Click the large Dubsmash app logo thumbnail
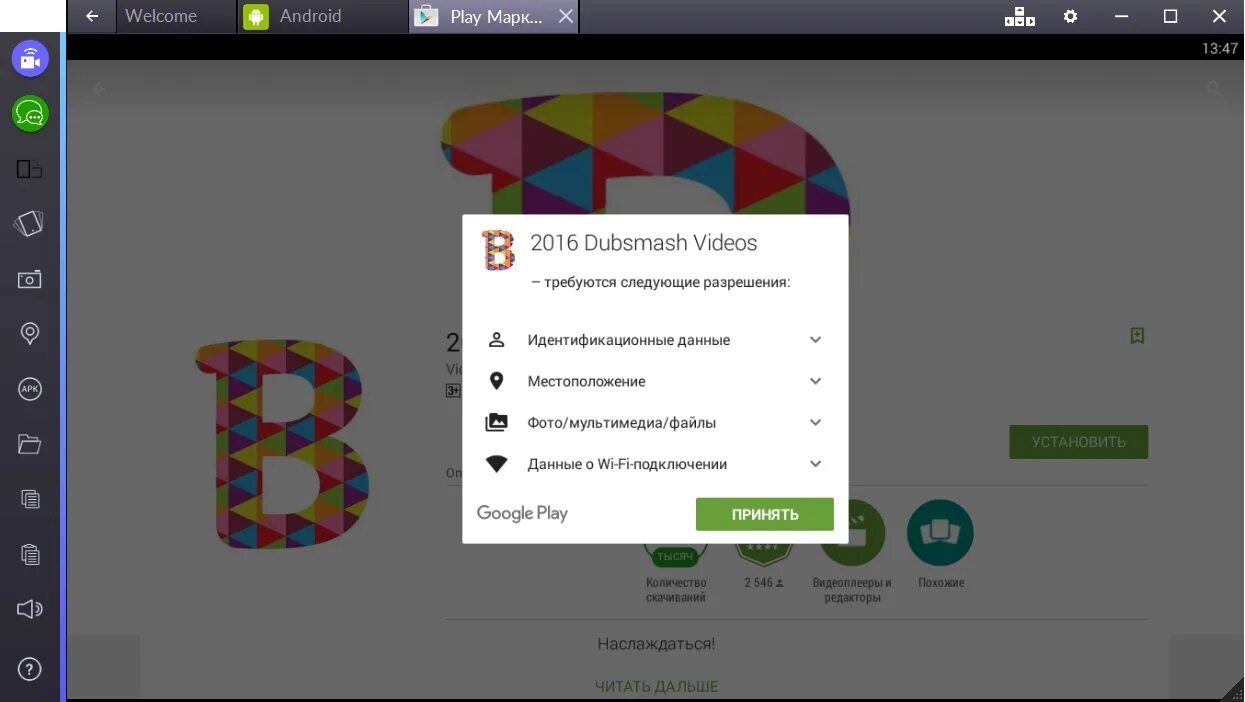Screen dimensions: 1245x702 pos(283,443)
